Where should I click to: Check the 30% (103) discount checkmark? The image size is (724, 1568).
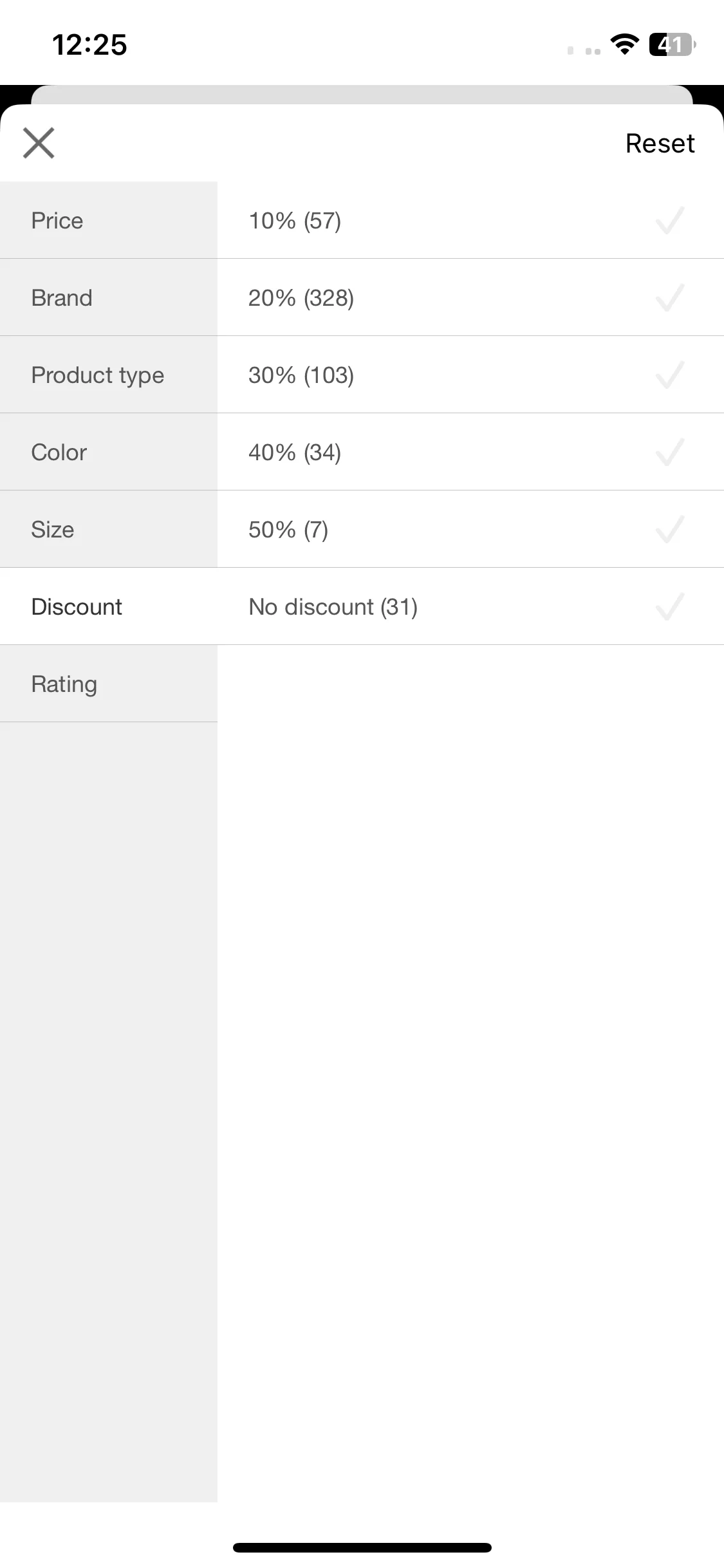pos(669,375)
